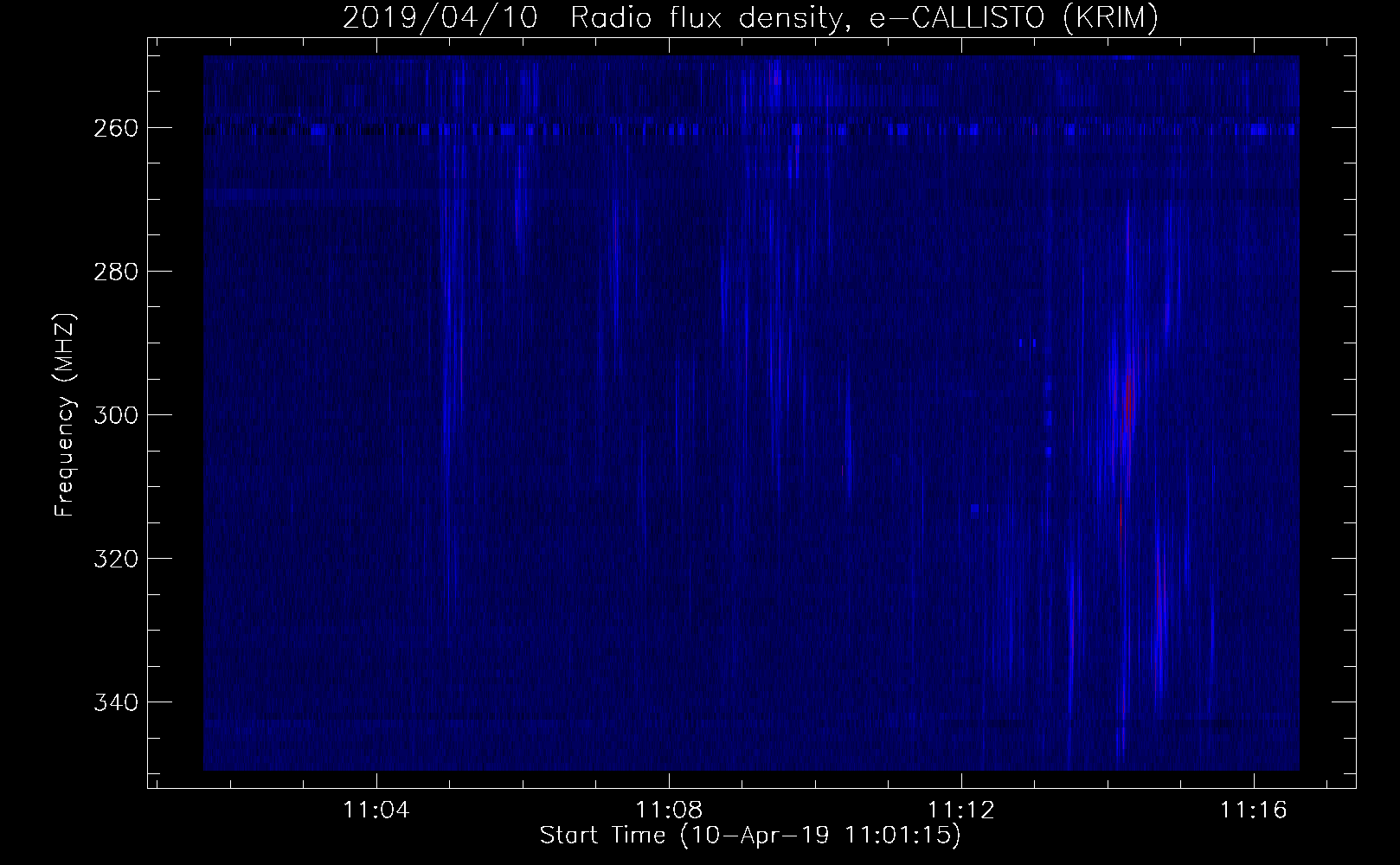
Task: Click the Start Time axis label
Action: (750, 836)
